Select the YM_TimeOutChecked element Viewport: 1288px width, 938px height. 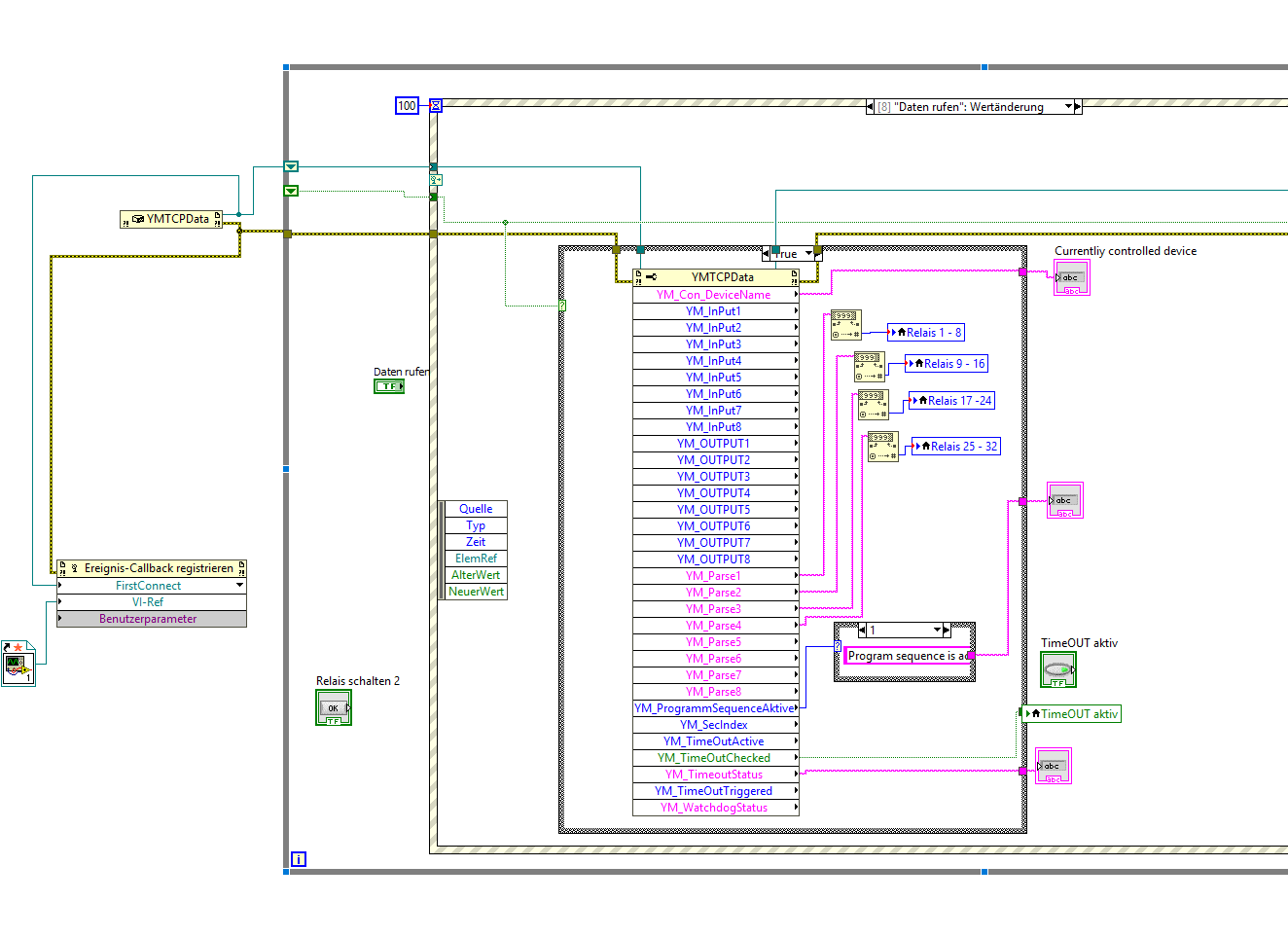coord(716,758)
